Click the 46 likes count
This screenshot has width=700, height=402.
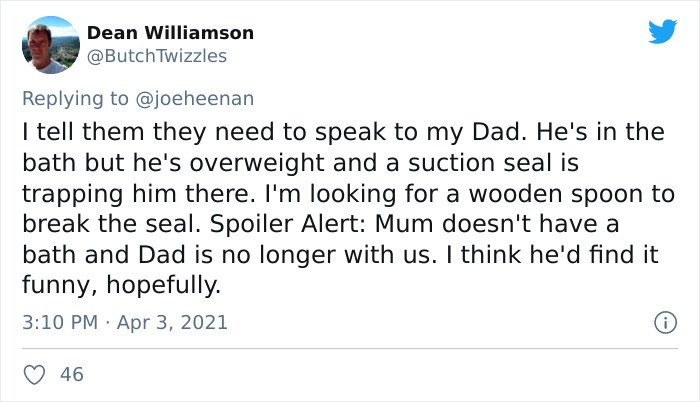[71, 374]
